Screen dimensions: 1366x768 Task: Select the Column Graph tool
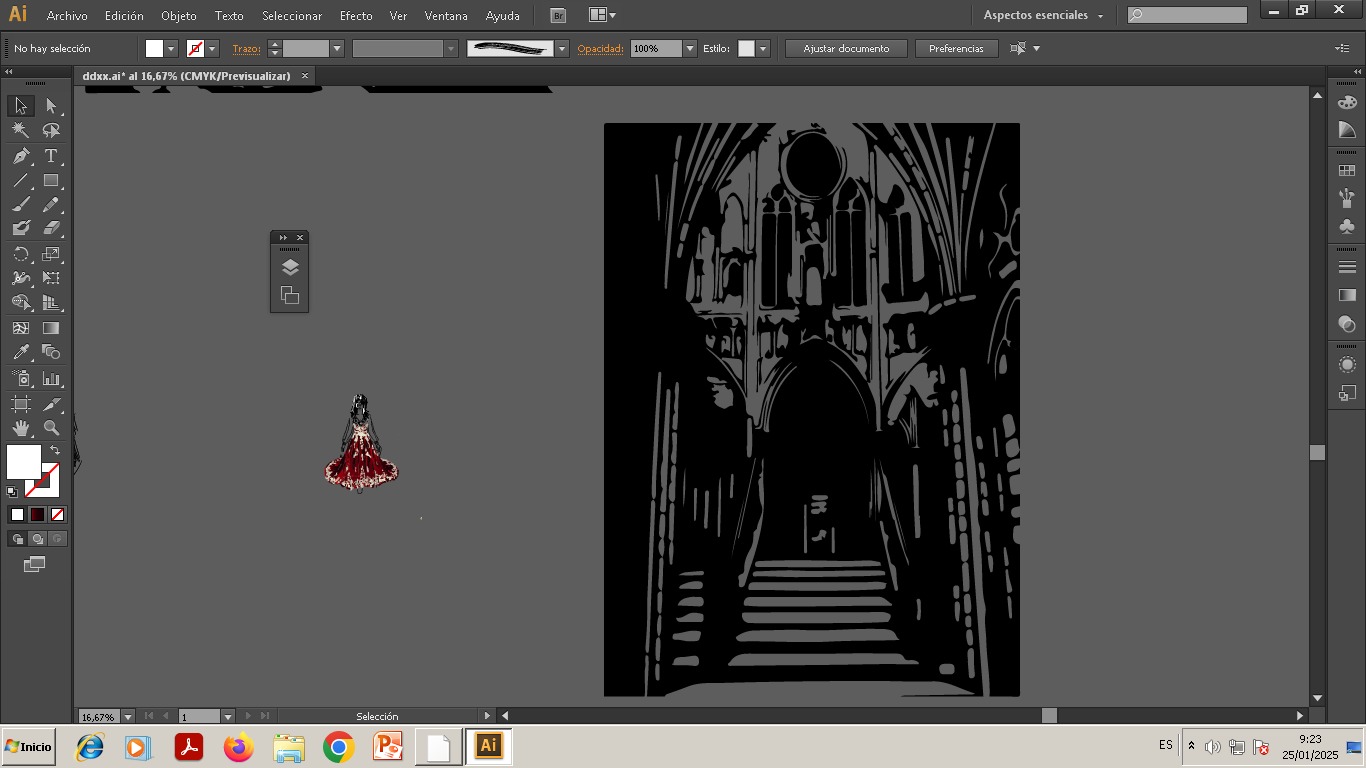(x=51, y=379)
